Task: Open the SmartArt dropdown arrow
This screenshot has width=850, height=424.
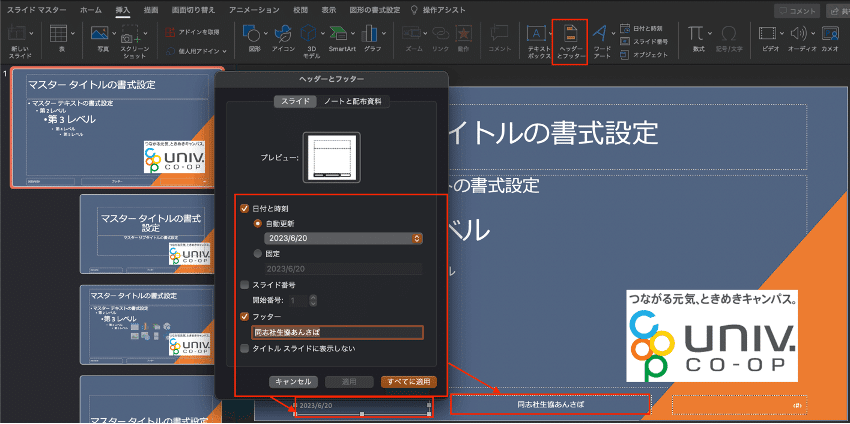Action: [x=352, y=34]
